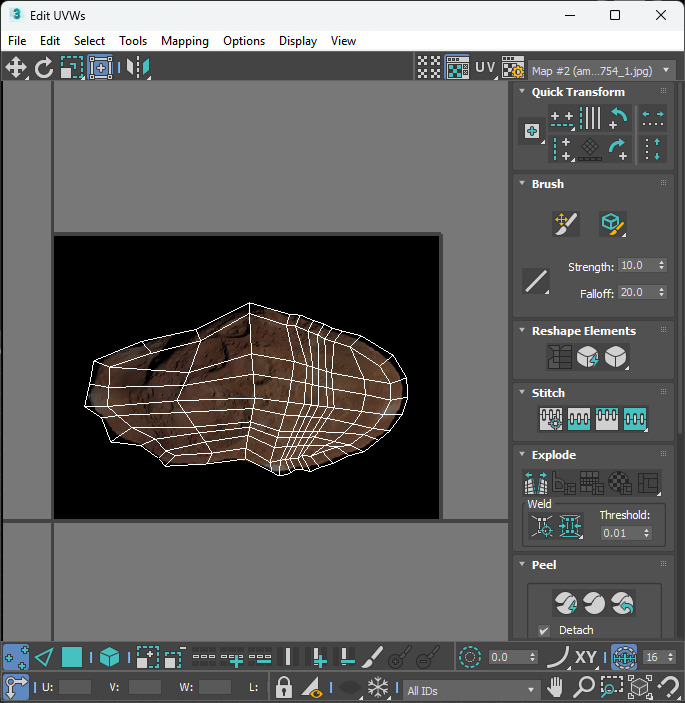Viewport: 685px width, 703px height.
Task: Open the Tools menu
Action: click(133, 41)
